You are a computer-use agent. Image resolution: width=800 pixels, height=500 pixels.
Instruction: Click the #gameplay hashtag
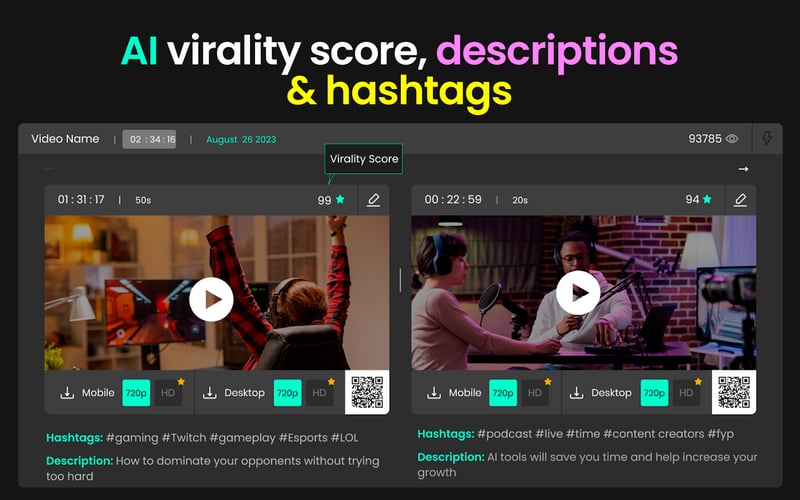click(242, 438)
